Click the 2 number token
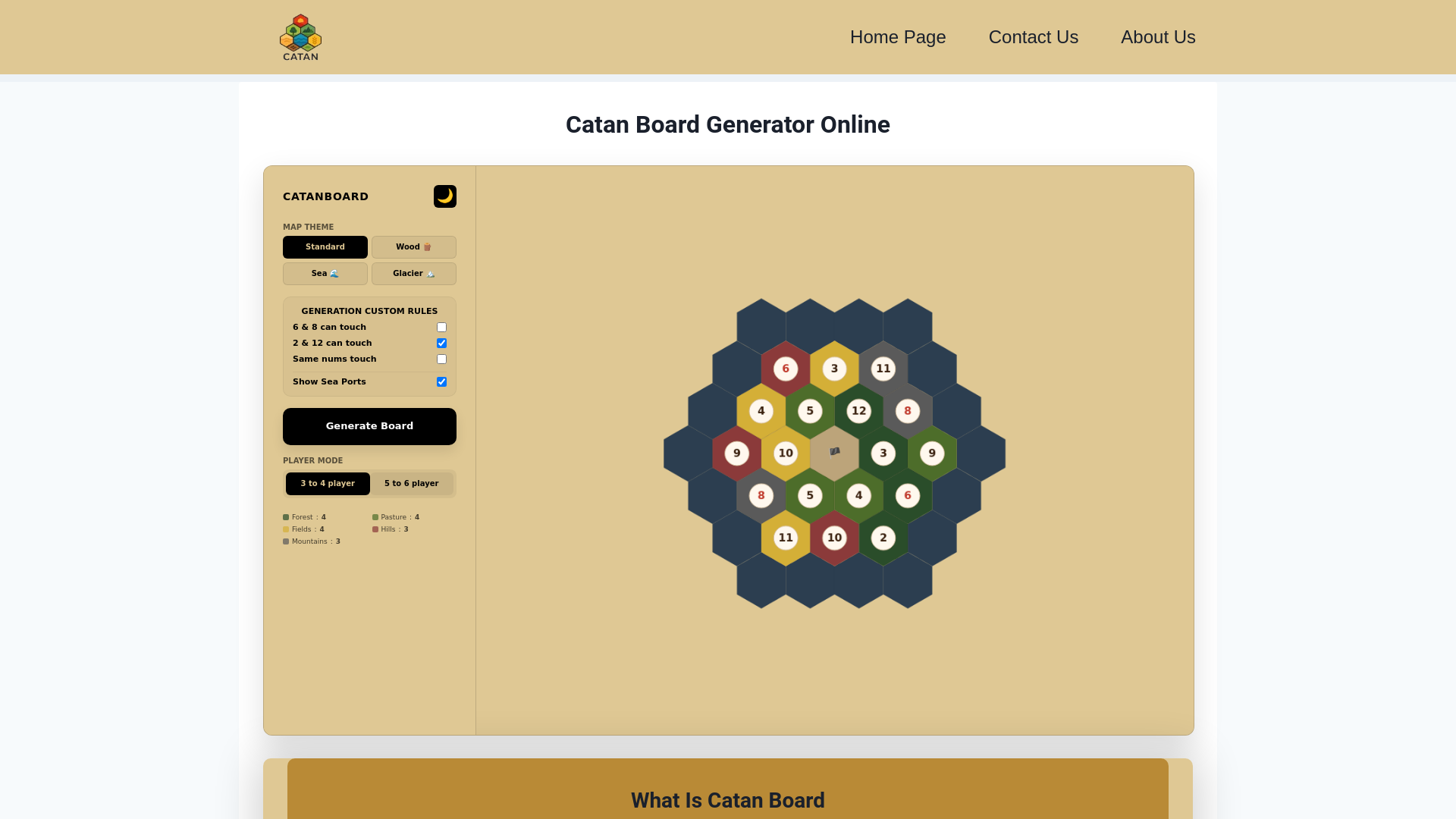 tap(883, 538)
